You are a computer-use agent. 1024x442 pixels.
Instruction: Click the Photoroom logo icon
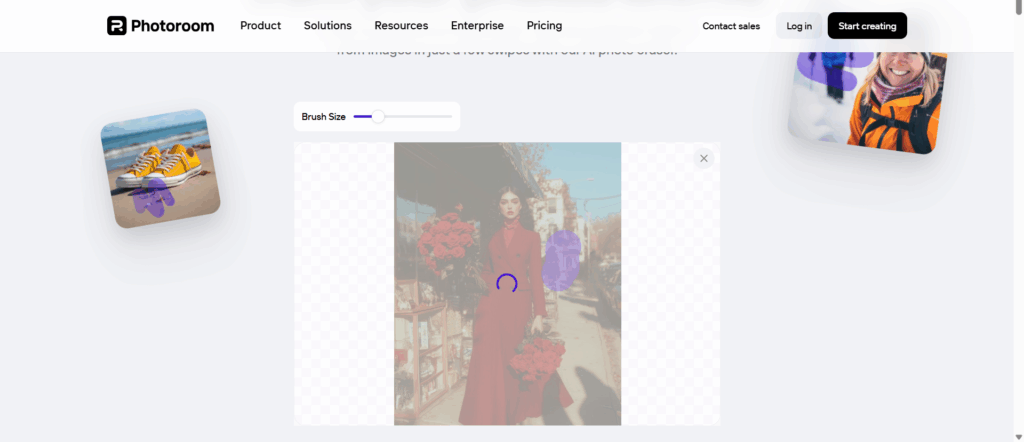click(116, 26)
